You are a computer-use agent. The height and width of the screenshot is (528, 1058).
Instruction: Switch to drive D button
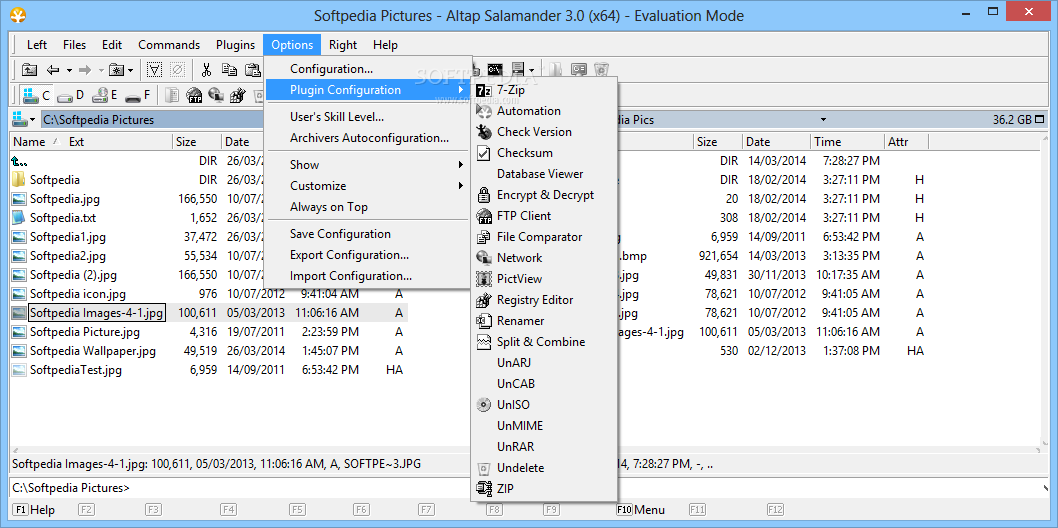[70, 95]
